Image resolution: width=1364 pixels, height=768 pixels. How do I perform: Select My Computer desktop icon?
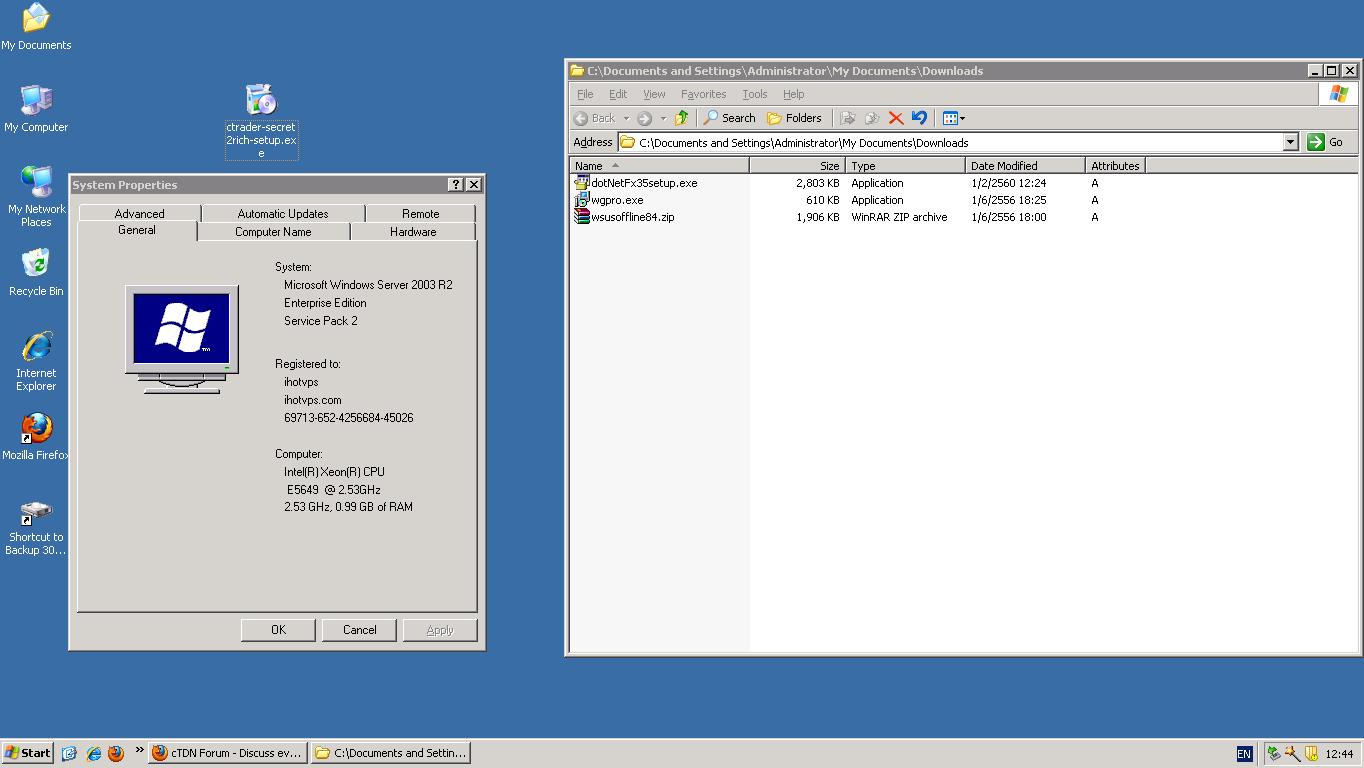36,109
